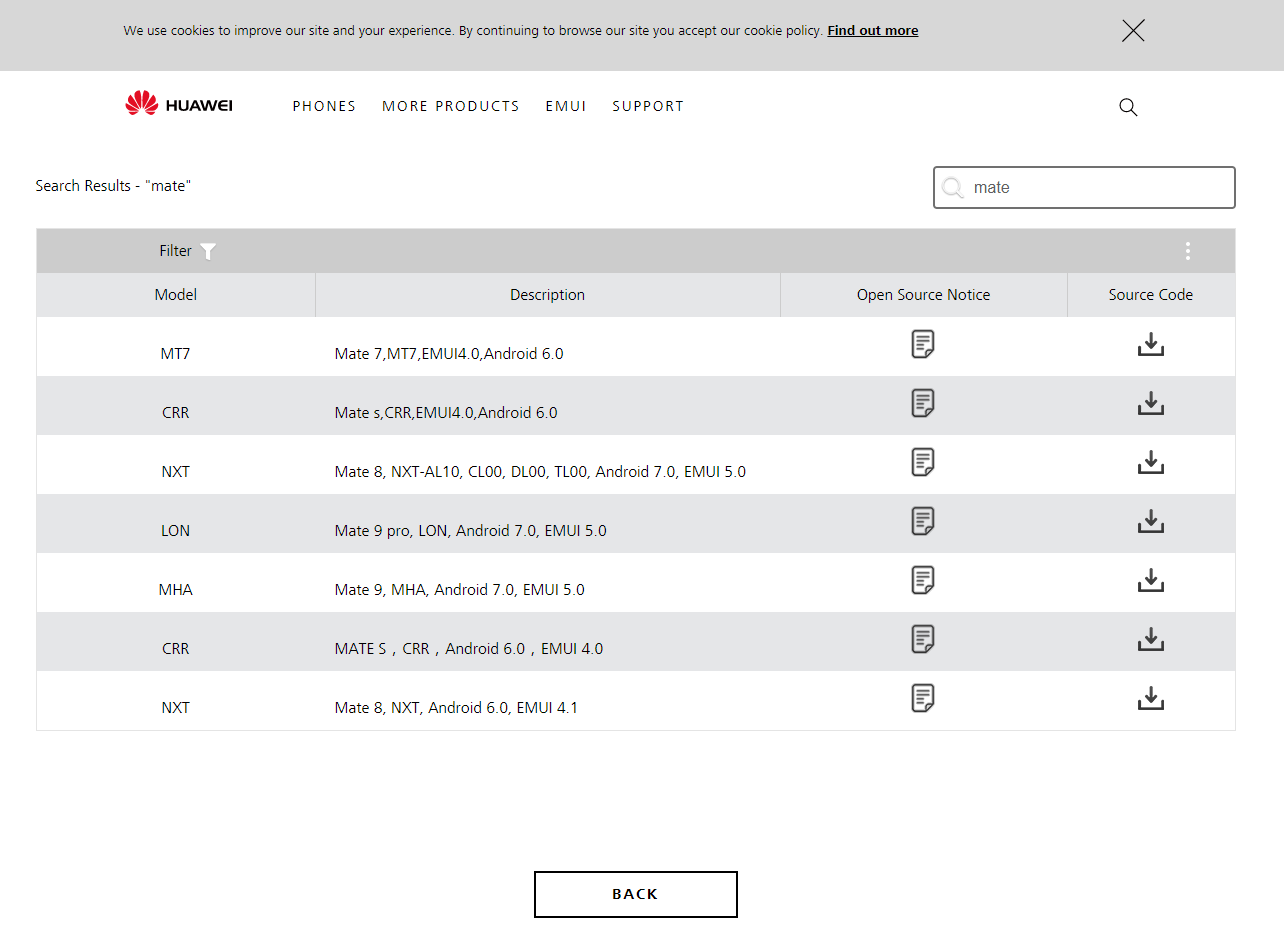
Task: Open notice for Mate 8 NXT EMUI 4.1
Action: coord(923,698)
